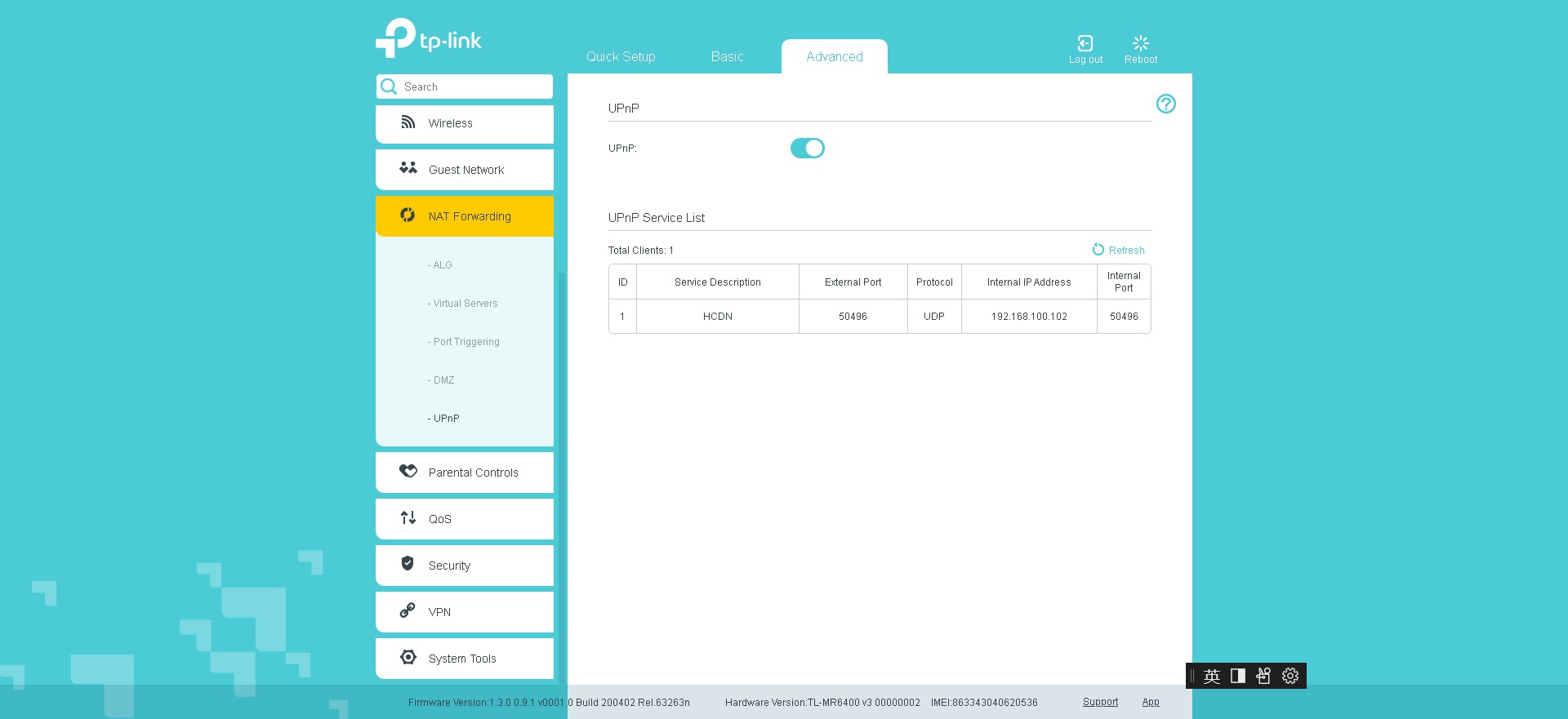The height and width of the screenshot is (719, 1568).
Task: Select the UPnP submenu item
Action: [443, 419]
